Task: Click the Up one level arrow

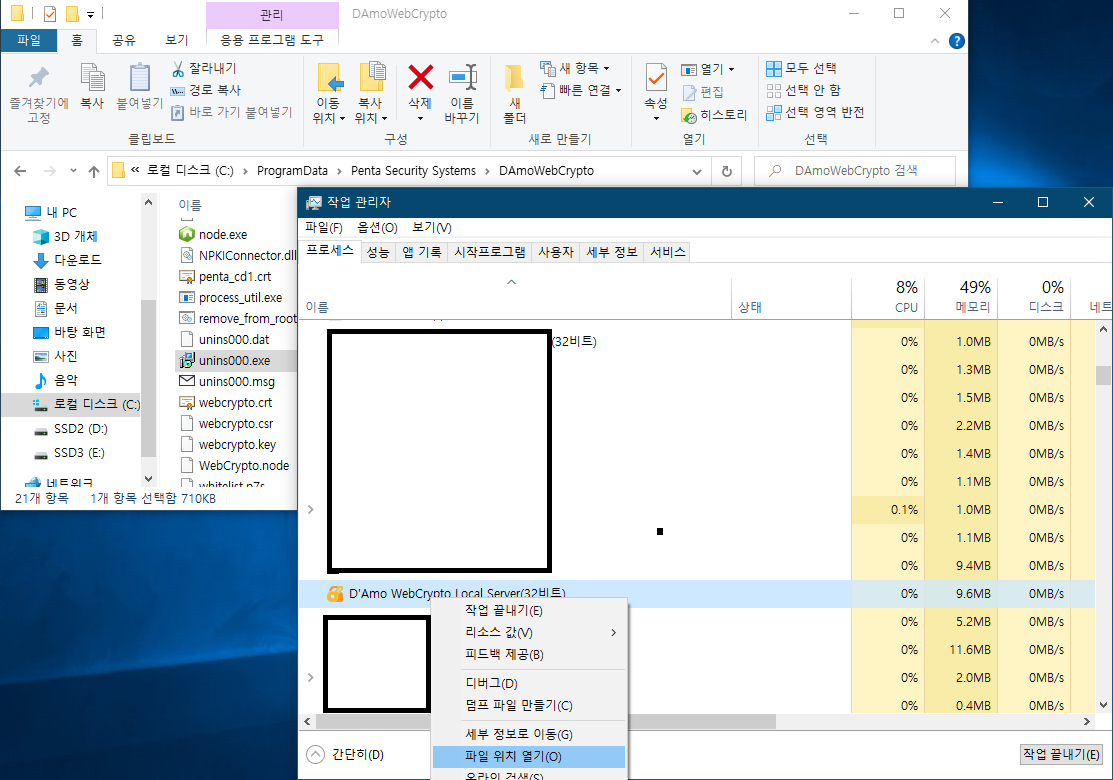Action: coord(94,171)
